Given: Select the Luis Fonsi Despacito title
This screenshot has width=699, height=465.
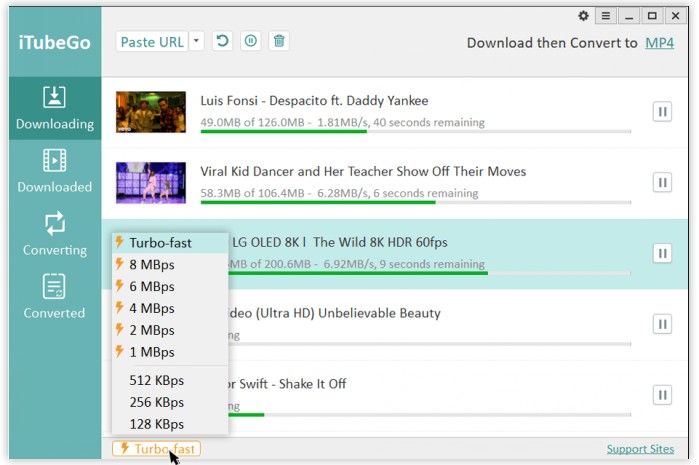Looking at the screenshot, I should [x=314, y=101].
